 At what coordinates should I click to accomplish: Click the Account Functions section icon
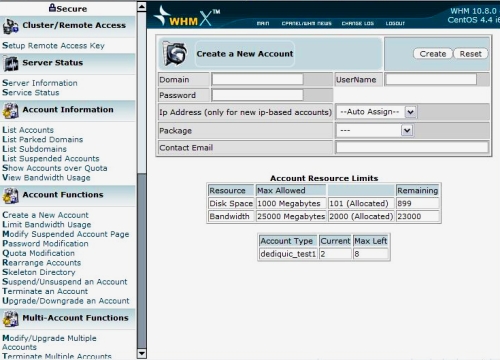10,196
